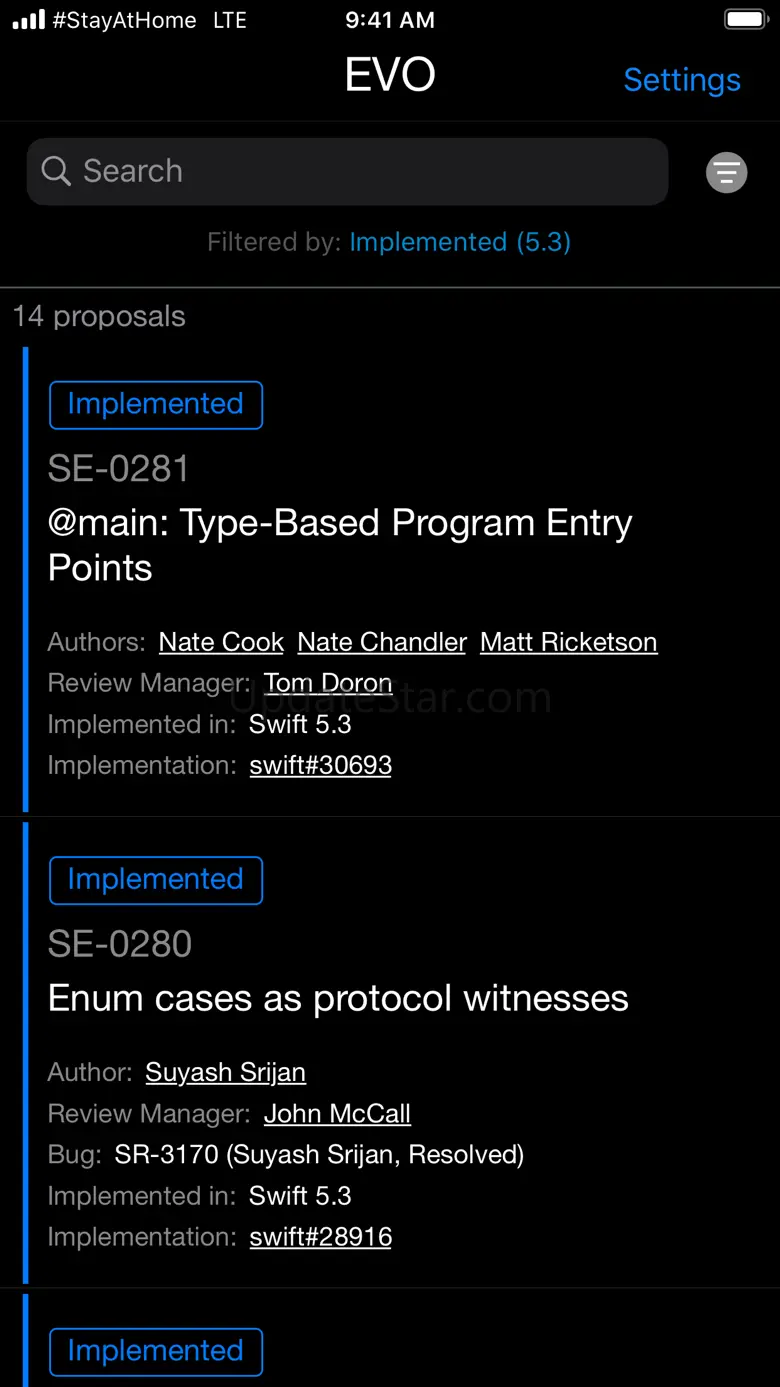The height and width of the screenshot is (1387, 780).
Task: Tap the bottom partially visible Implemented tag
Action: (x=156, y=1351)
